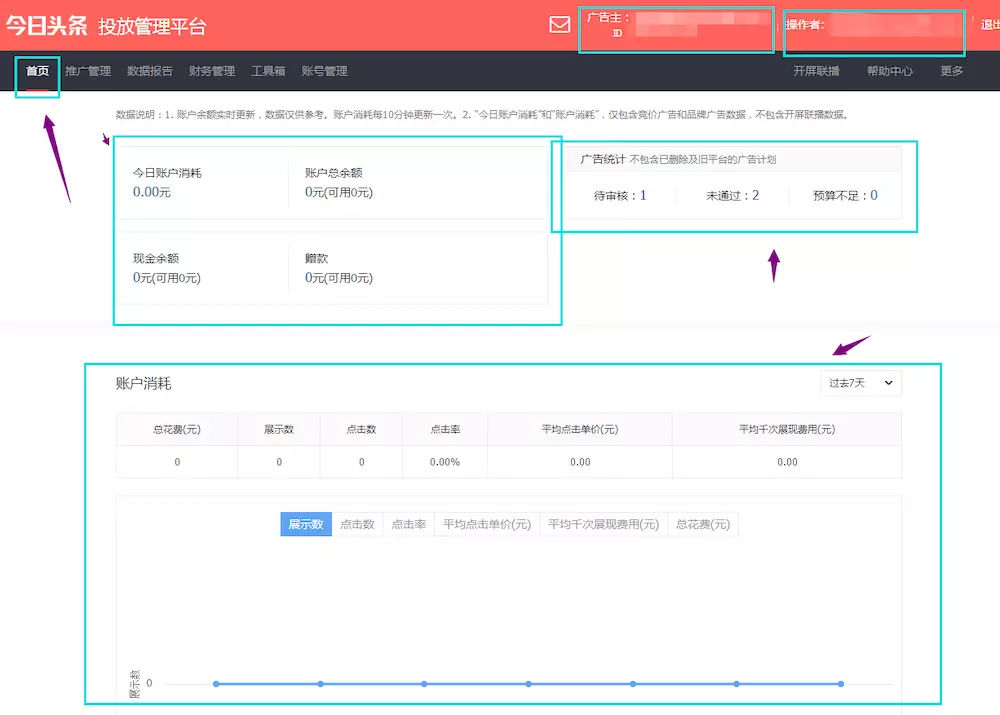The height and width of the screenshot is (715, 1000).
Task: Switch chart to 点击率 tab
Action: pyautogui.click(x=409, y=524)
